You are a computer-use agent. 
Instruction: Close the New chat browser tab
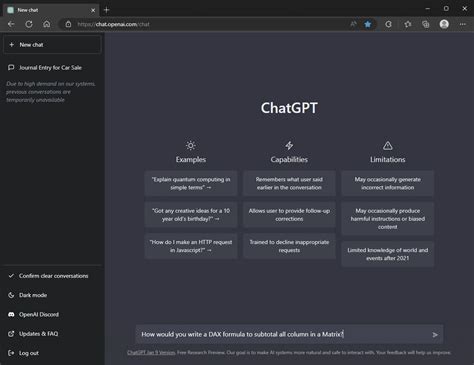93,10
